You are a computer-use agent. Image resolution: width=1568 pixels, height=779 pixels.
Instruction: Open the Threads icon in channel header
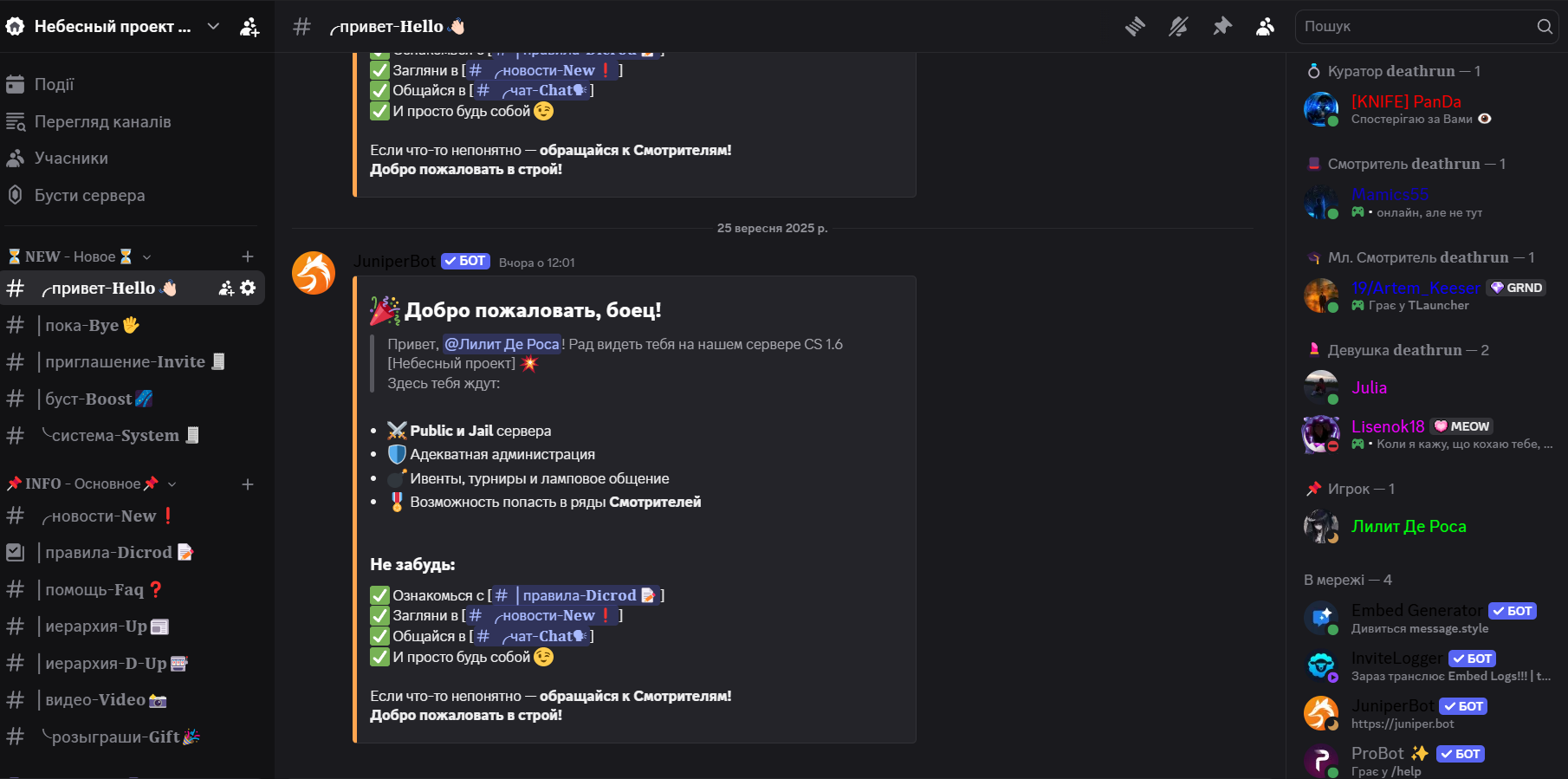click(1135, 27)
